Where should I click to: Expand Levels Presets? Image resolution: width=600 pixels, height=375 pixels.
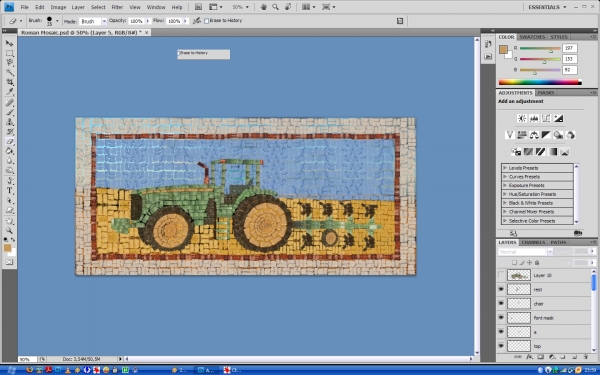click(x=505, y=168)
